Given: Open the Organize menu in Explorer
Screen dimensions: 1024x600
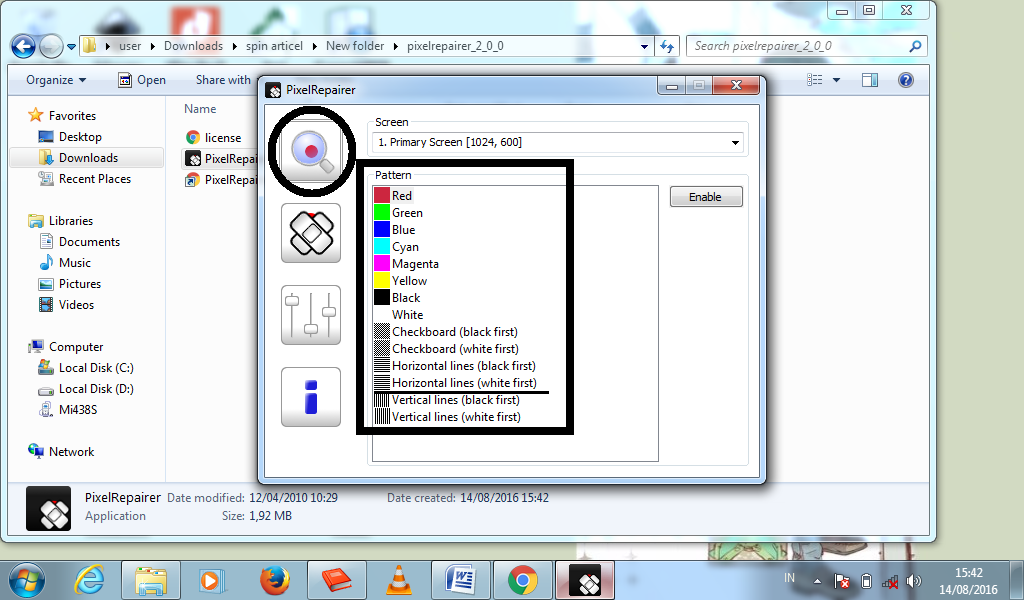Looking at the screenshot, I should [x=56, y=80].
